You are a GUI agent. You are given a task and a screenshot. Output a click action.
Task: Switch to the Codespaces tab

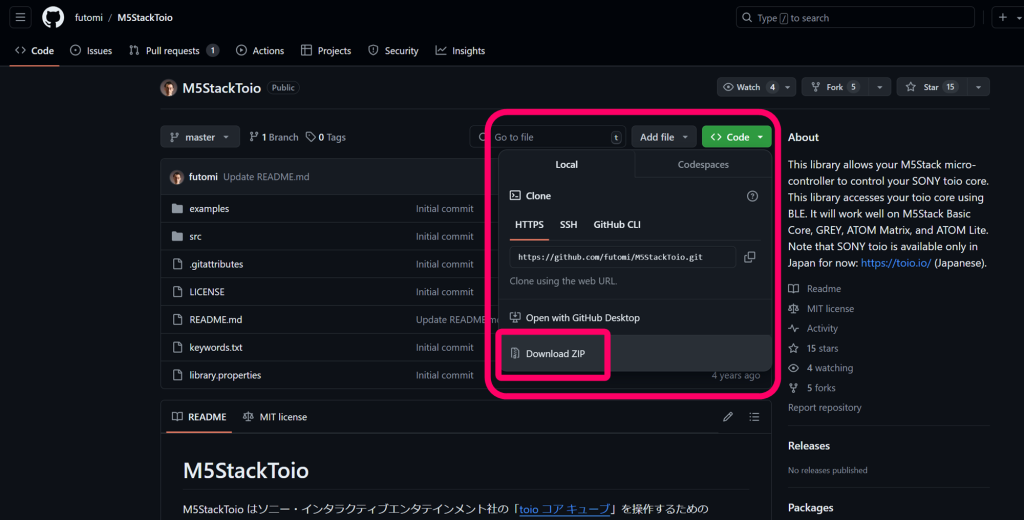[x=703, y=165]
